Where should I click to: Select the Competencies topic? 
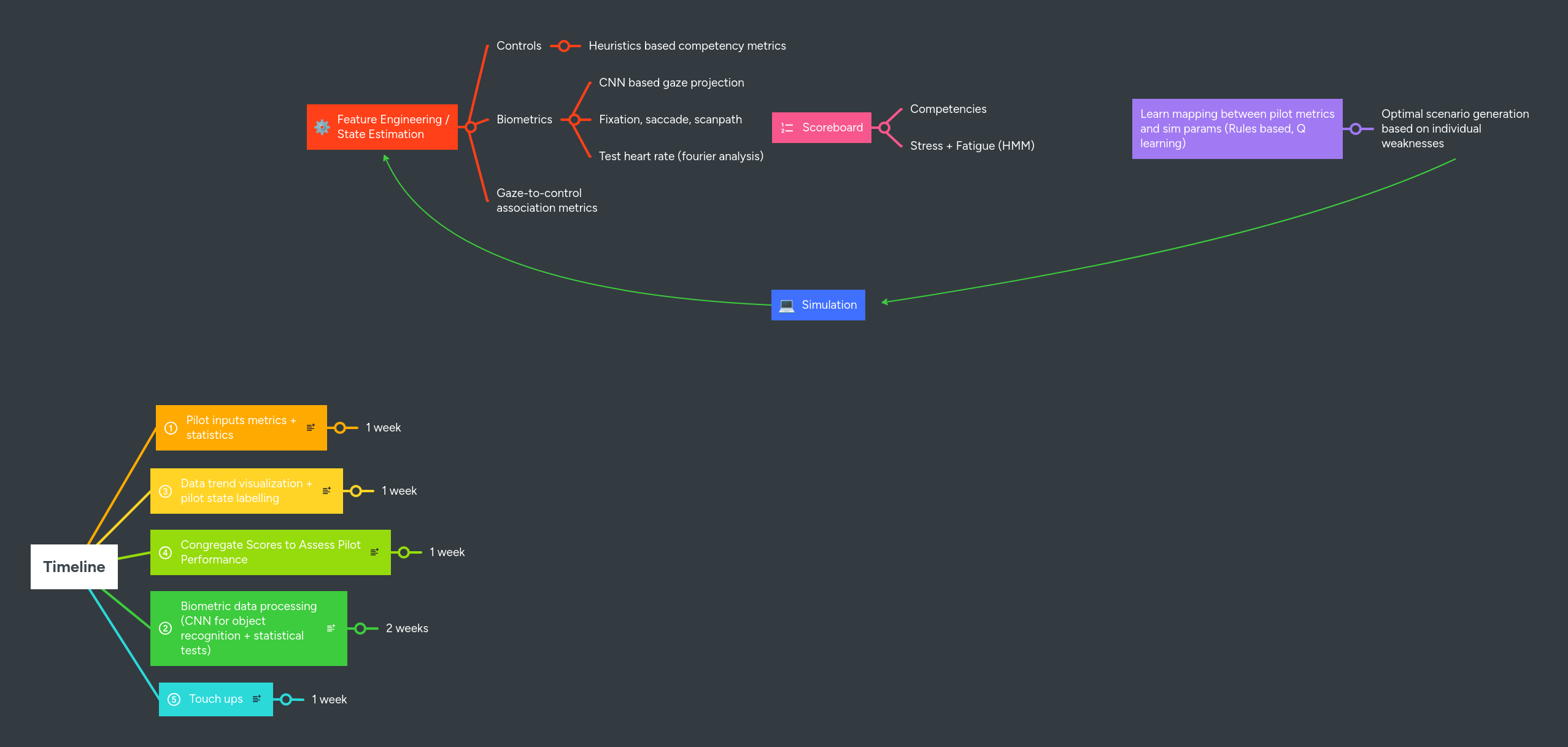(x=948, y=109)
